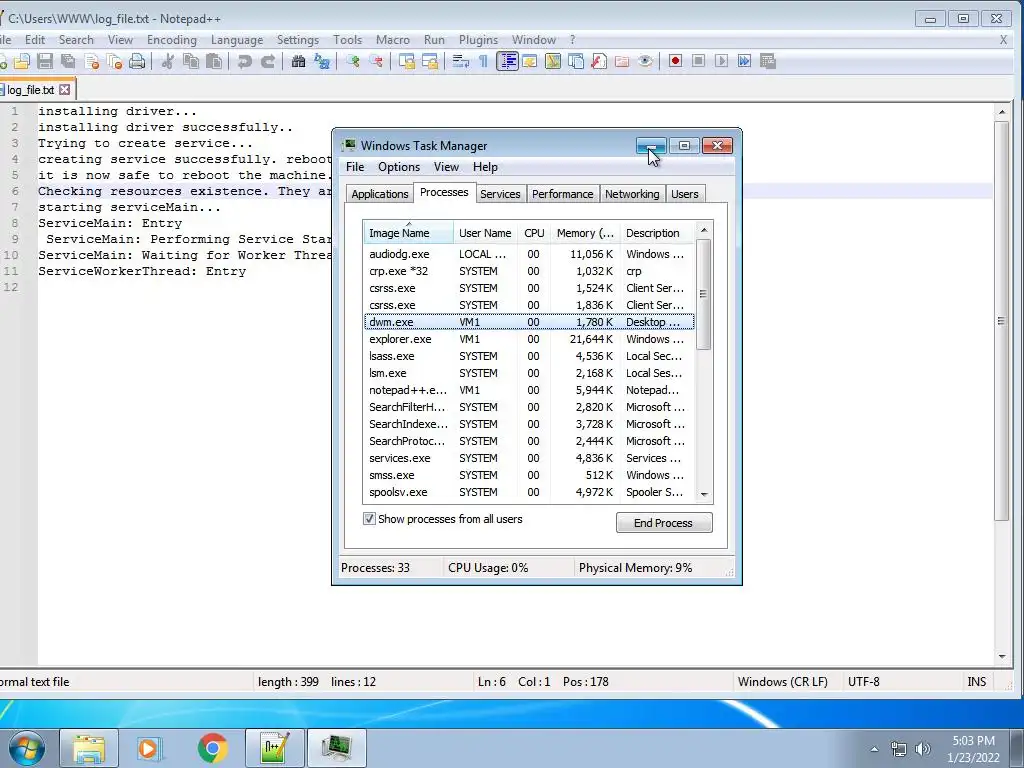Close the log_file.txt tab with its X
The height and width of the screenshot is (768, 1024).
(65, 89)
